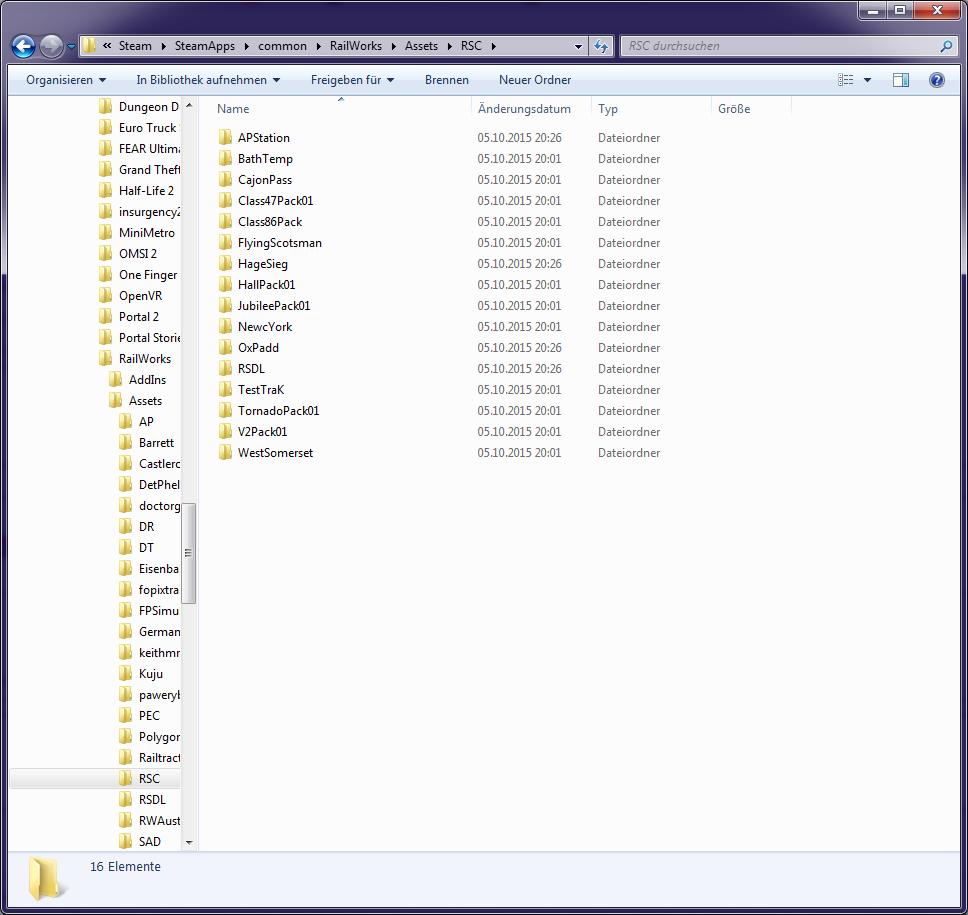Screen dimensions: 968x915
Task: Select the Kuju folder in tree
Action: (x=151, y=674)
